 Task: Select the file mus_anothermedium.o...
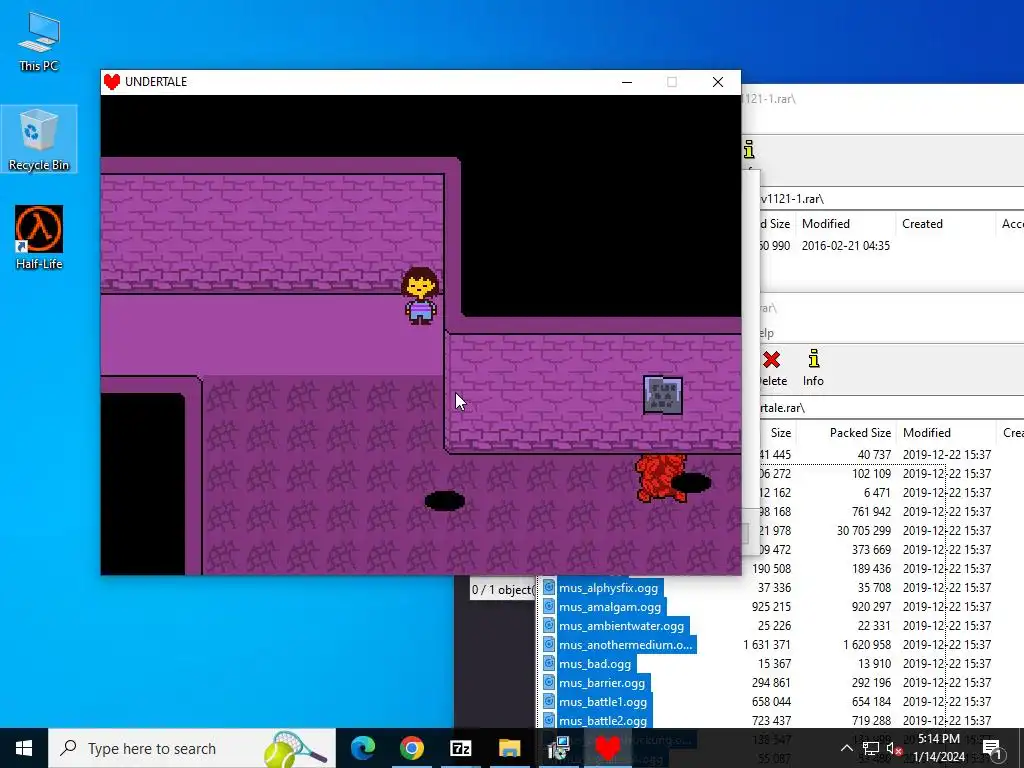click(626, 645)
